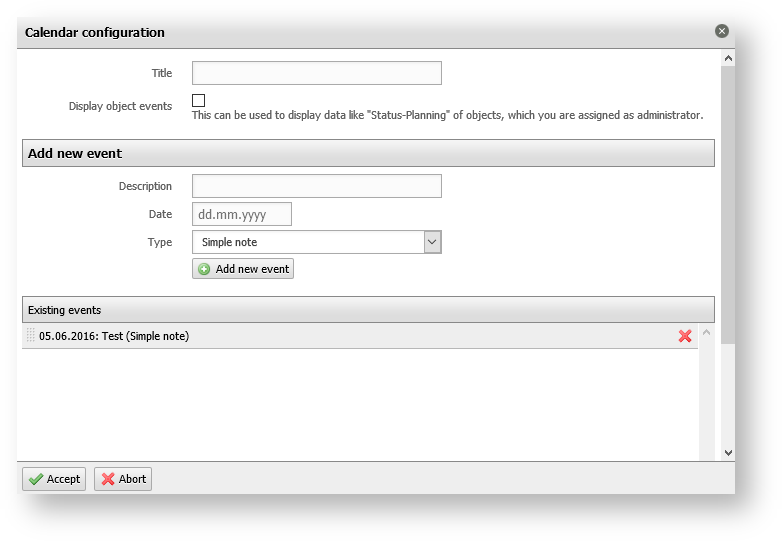Screen dimensions: 783x542
Task: Focus the Title text field
Action: coord(316,73)
